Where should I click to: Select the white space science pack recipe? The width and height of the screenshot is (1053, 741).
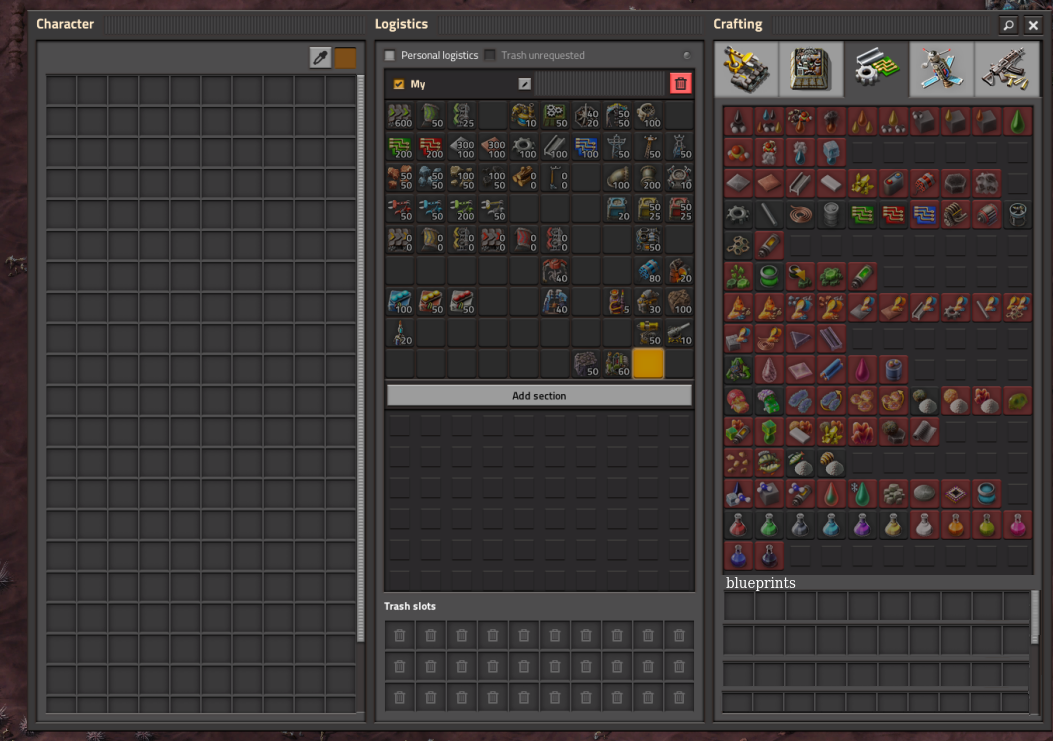(x=924, y=525)
